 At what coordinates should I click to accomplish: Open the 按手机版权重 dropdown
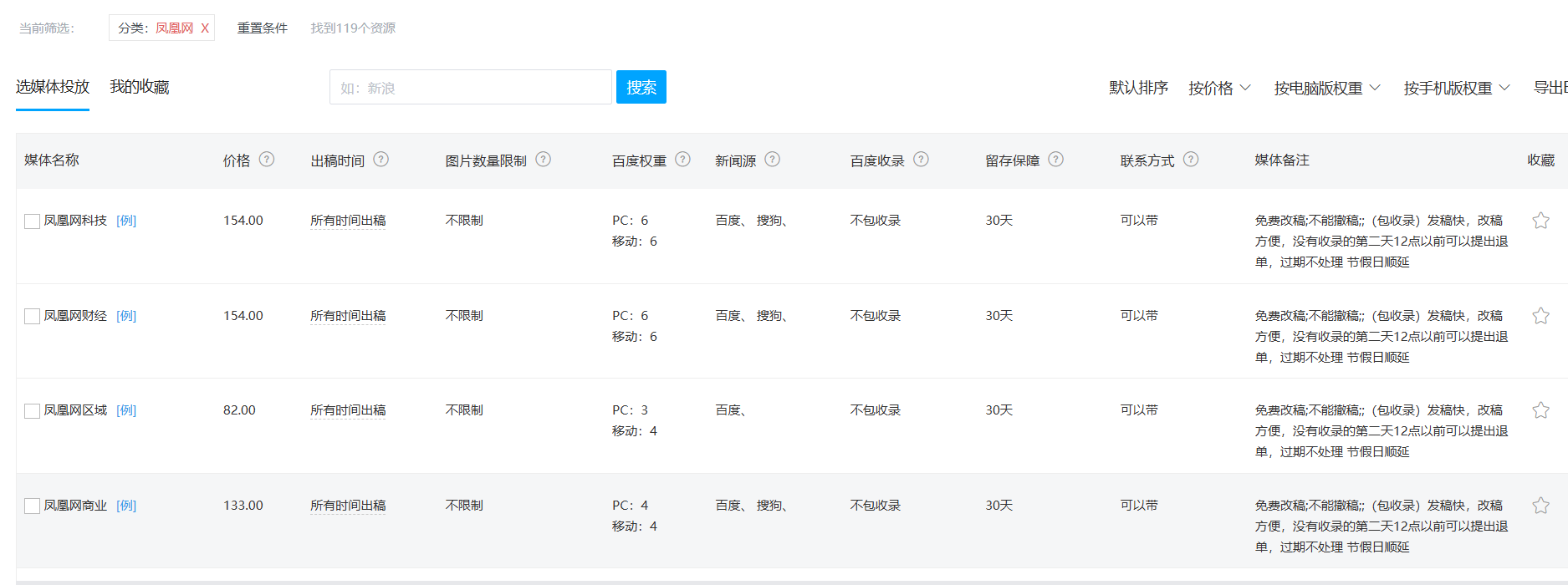1456,88
